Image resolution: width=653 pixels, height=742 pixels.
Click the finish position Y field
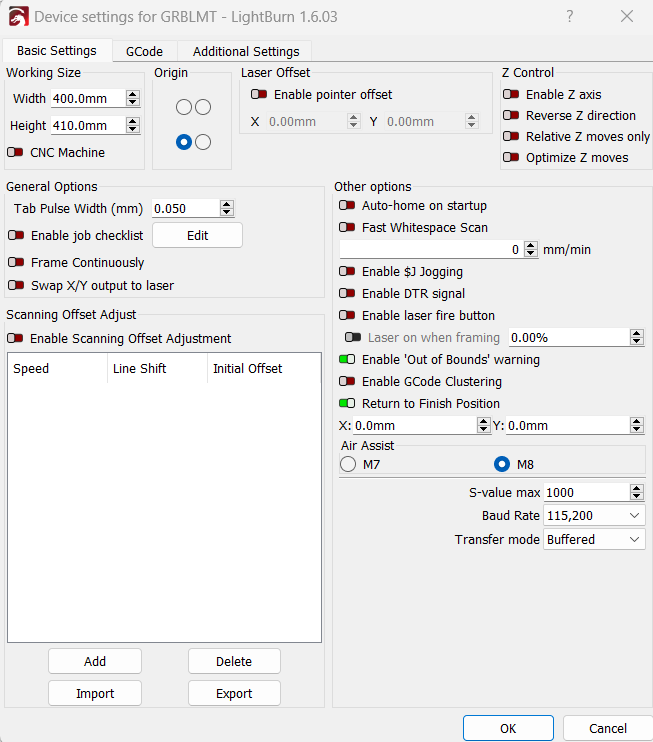568,425
